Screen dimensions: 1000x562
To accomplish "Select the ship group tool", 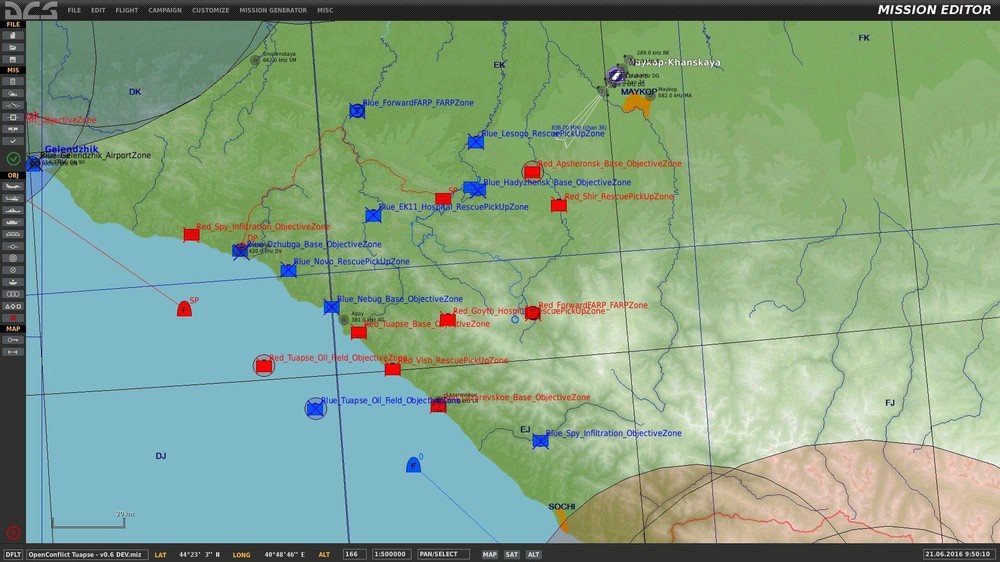I will point(13,211).
